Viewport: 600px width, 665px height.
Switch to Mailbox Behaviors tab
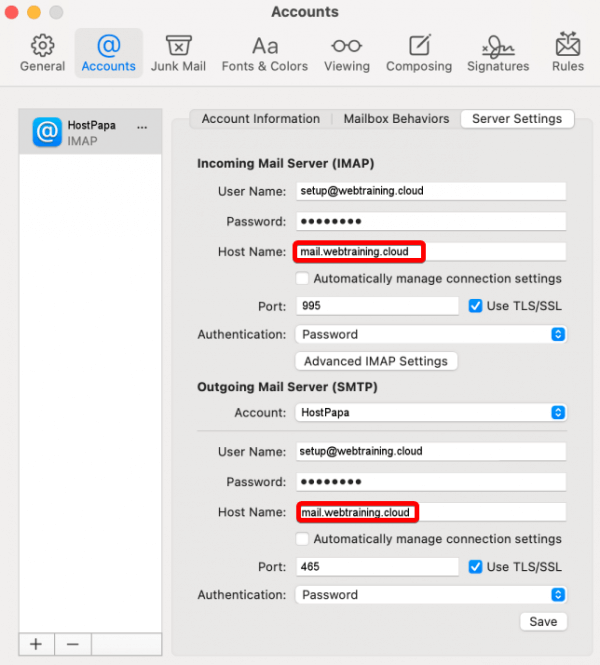click(396, 119)
